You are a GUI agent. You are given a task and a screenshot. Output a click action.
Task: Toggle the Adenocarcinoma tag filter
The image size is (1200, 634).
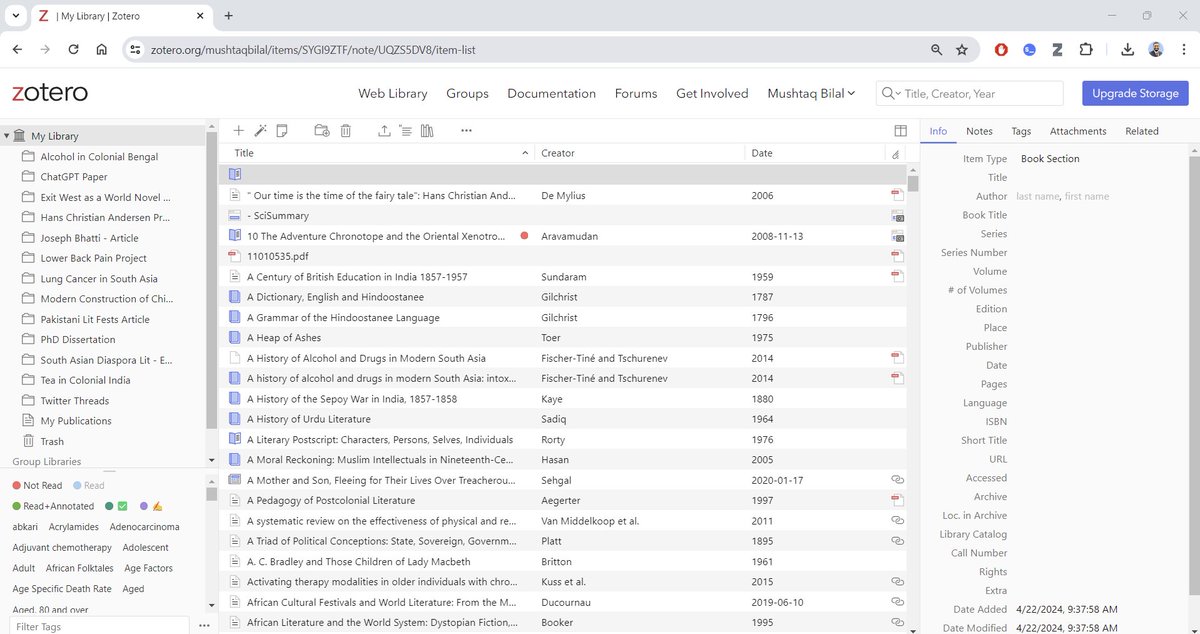[x=145, y=527]
